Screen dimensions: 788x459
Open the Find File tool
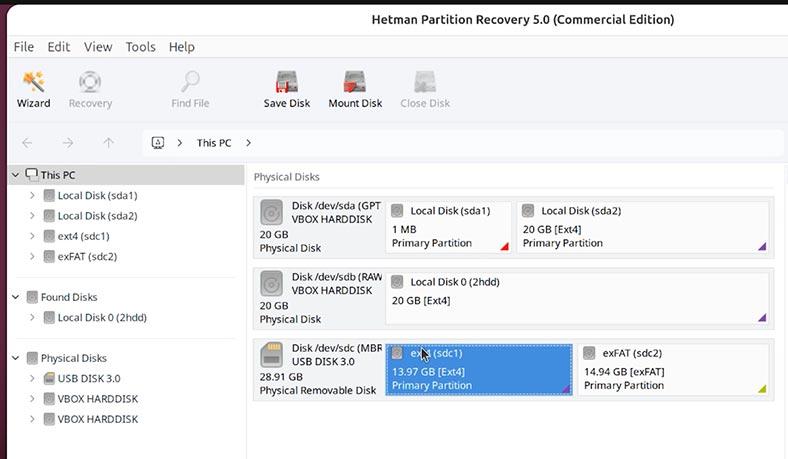190,89
